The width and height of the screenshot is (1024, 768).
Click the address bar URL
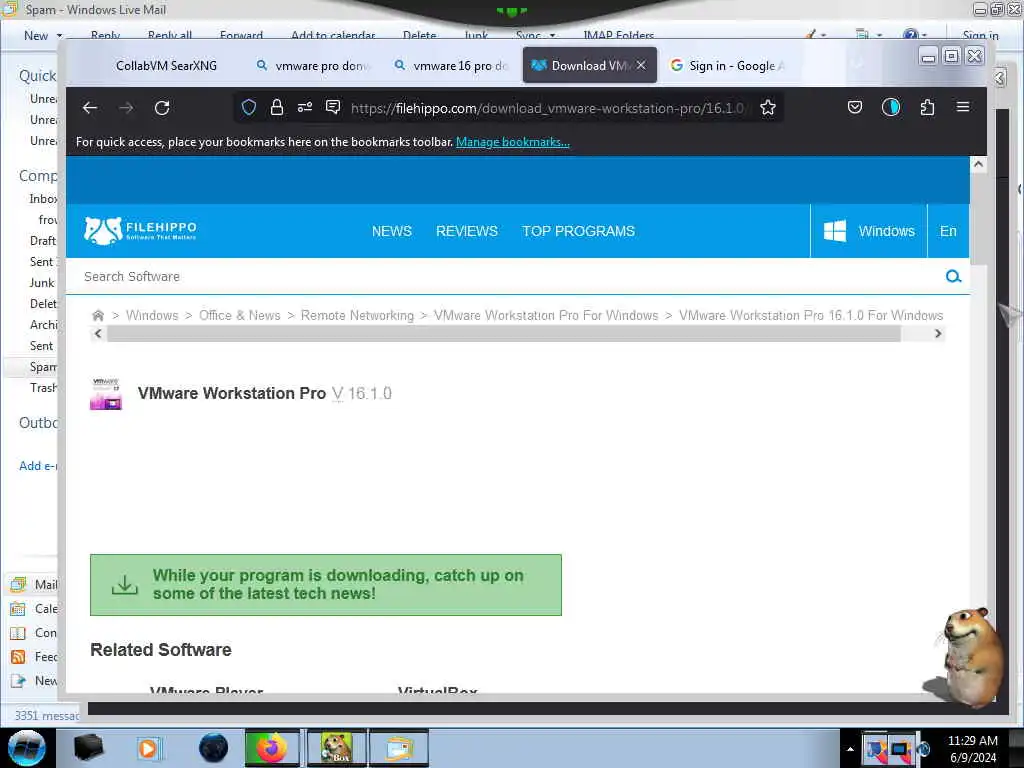pos(547,108)
